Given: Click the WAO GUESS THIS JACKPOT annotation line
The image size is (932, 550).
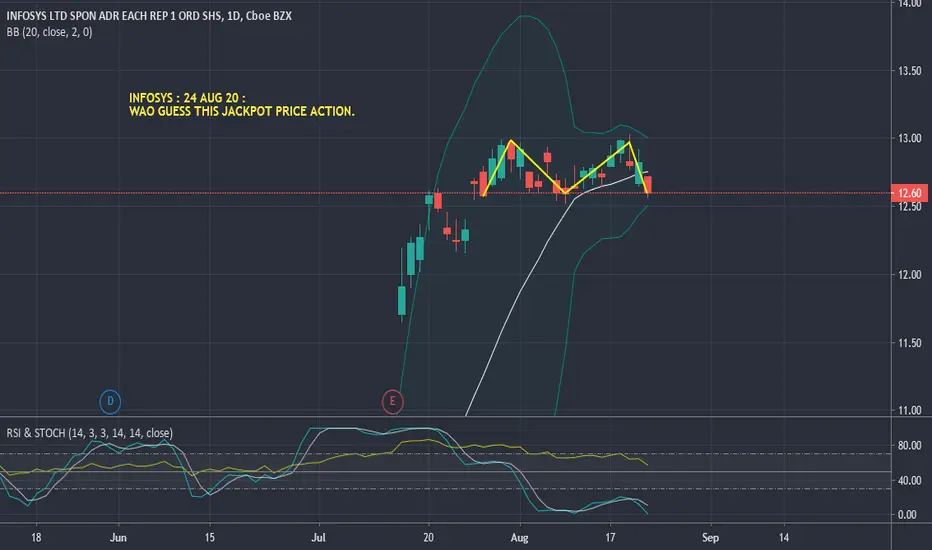Looking at the screenshot, I should (x=242, y=111).
